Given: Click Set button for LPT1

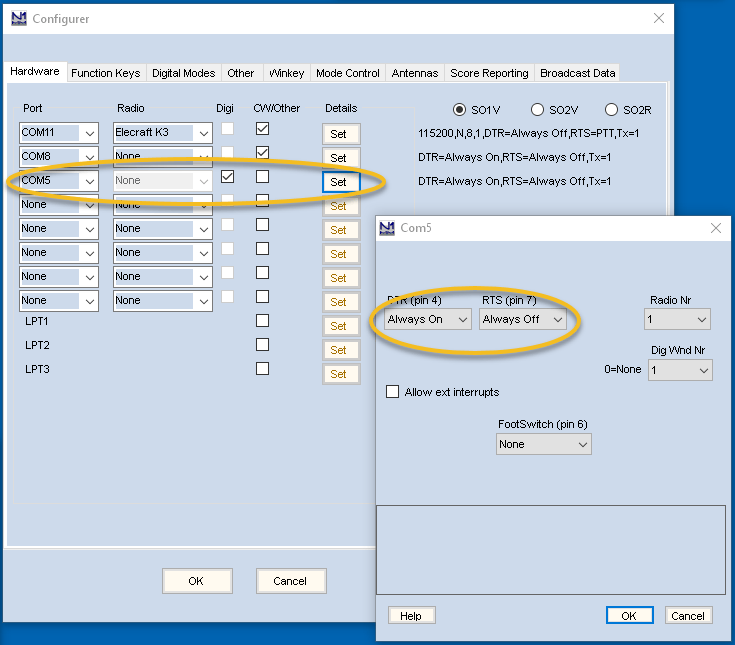Looking at the screenshot, I should point(341,326).
